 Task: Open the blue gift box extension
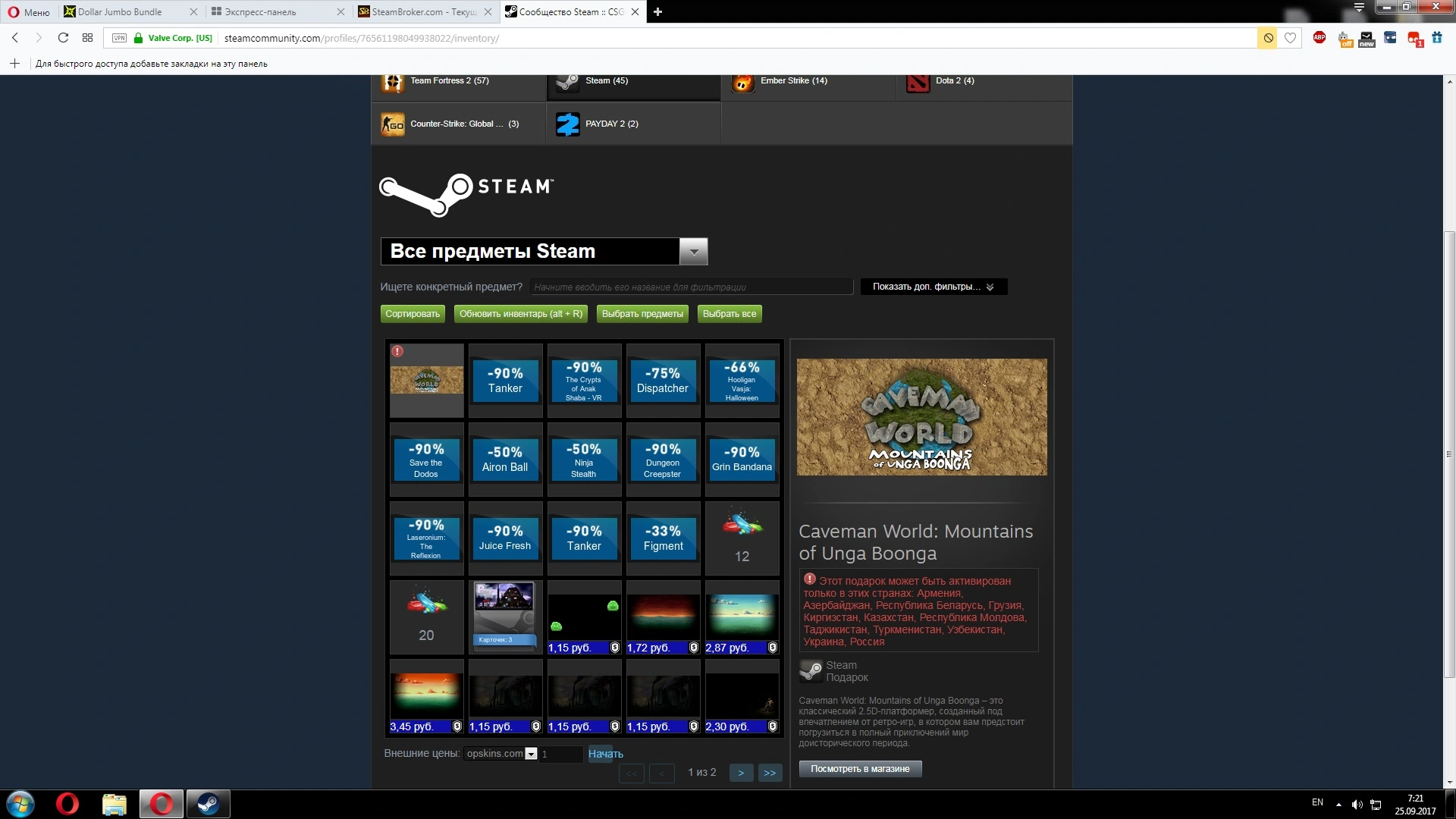tap(1437, 38)
